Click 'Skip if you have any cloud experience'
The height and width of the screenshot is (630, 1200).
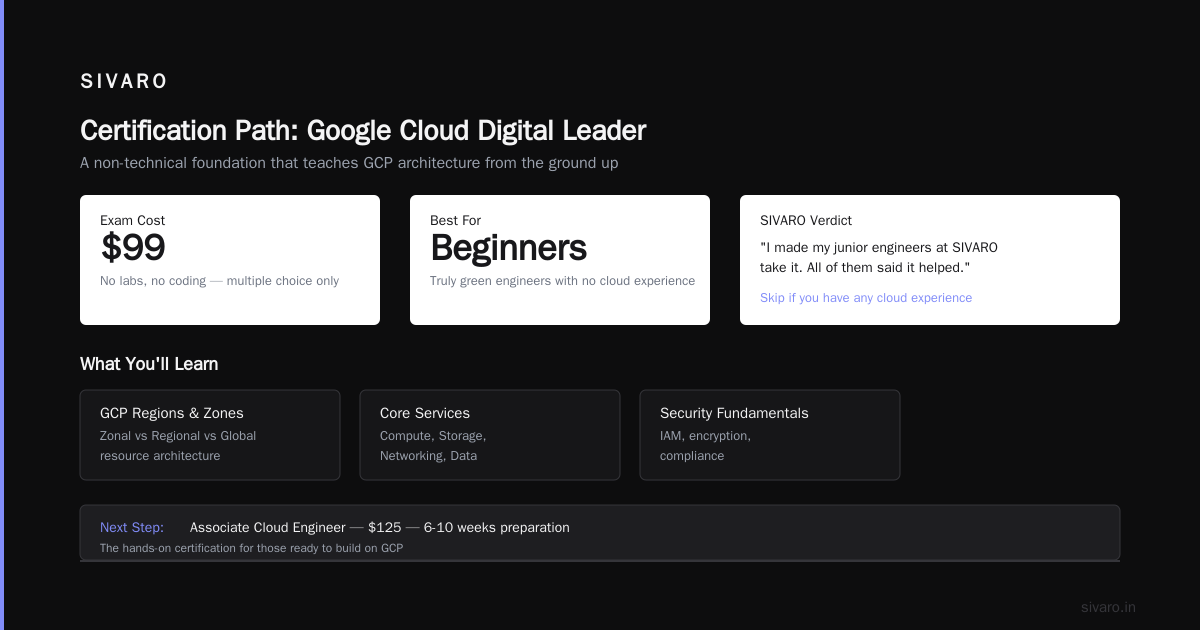tap(866, 298)
